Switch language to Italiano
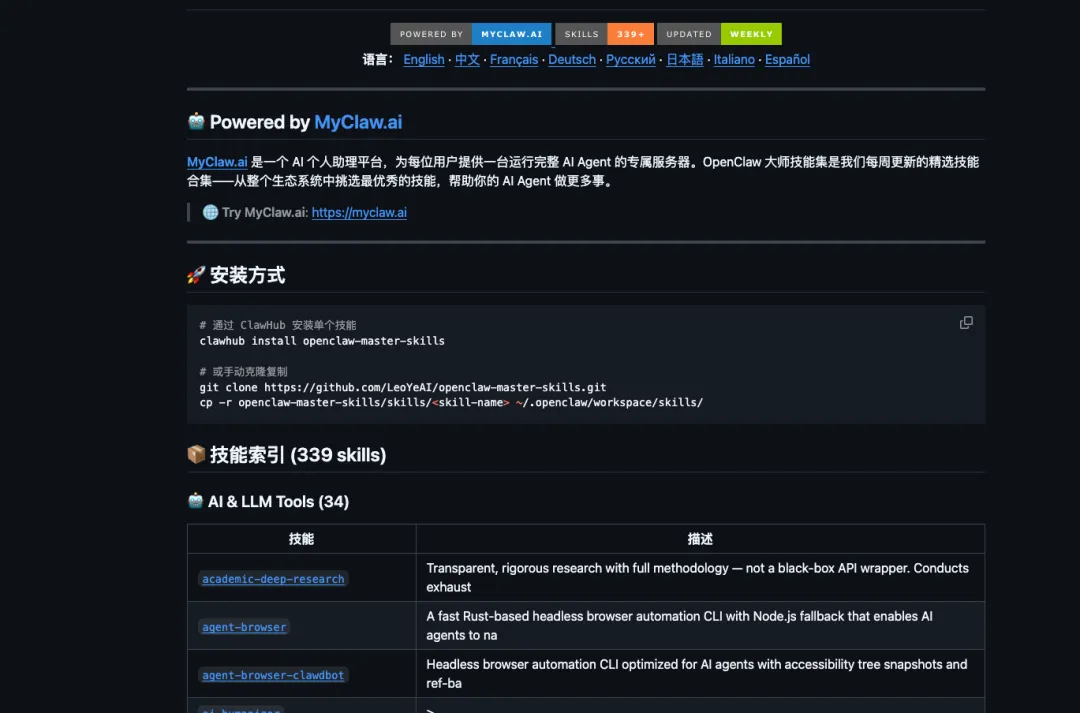1080x713 pixels. (x=734, y=59)
